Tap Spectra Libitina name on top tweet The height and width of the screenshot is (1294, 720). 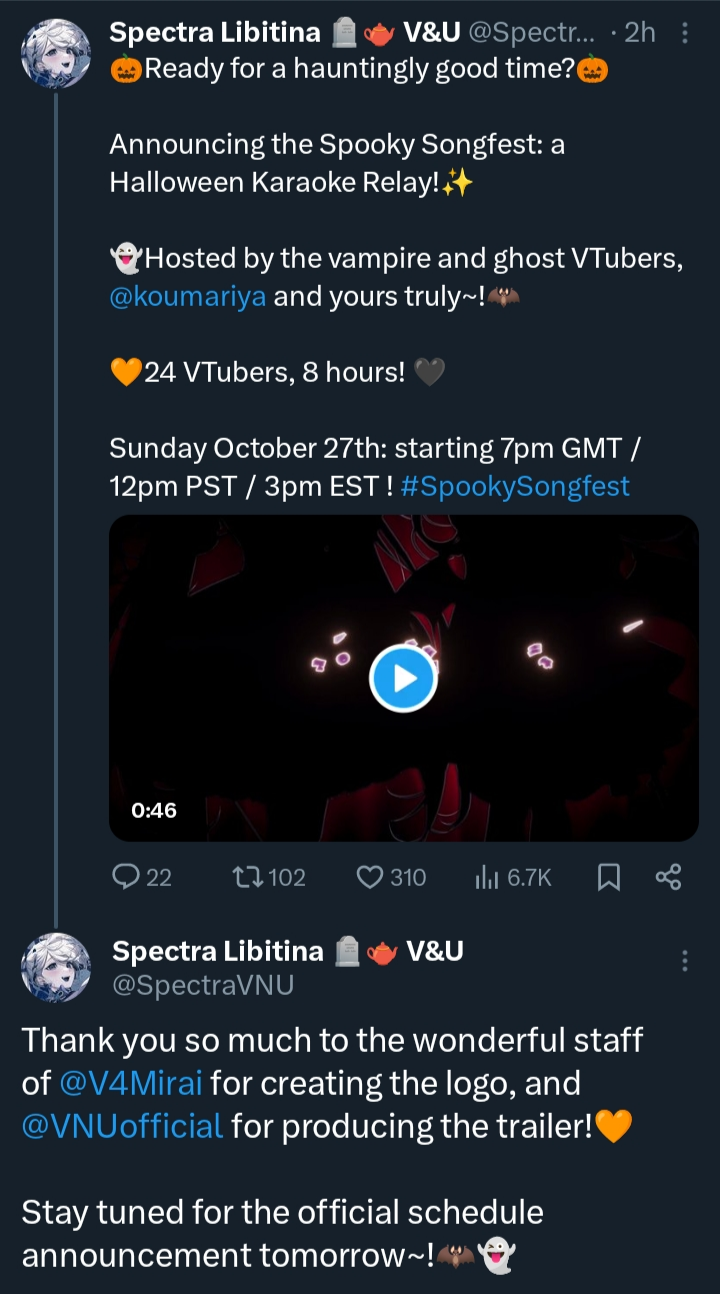point(215,33)
